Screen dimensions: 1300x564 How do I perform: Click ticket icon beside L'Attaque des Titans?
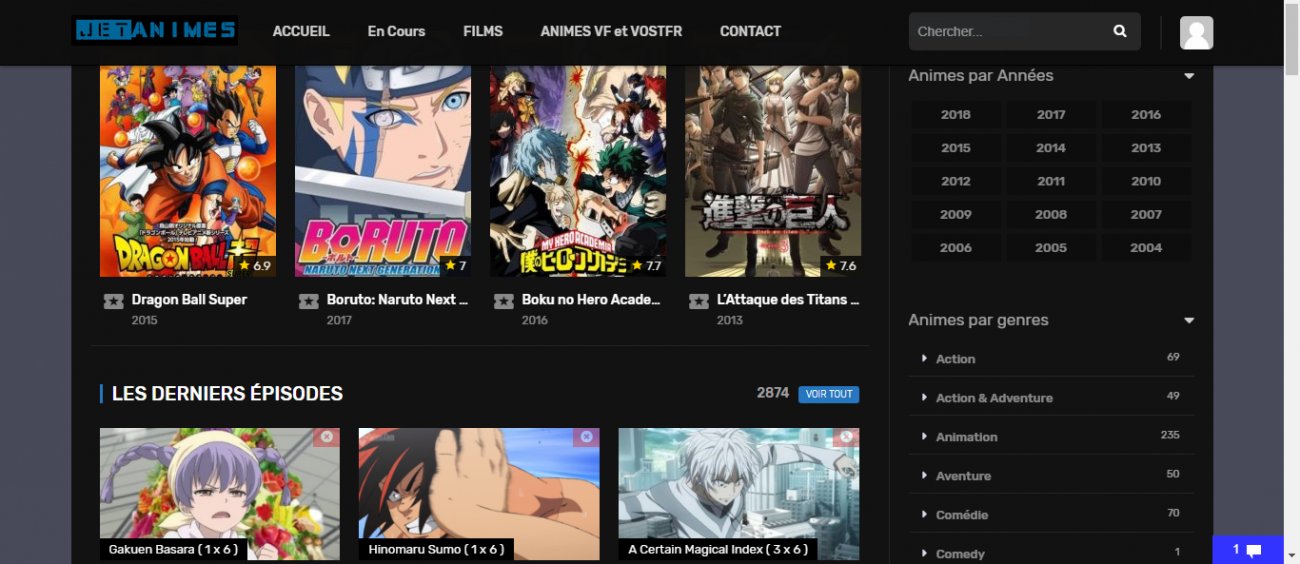pos(698,301)
